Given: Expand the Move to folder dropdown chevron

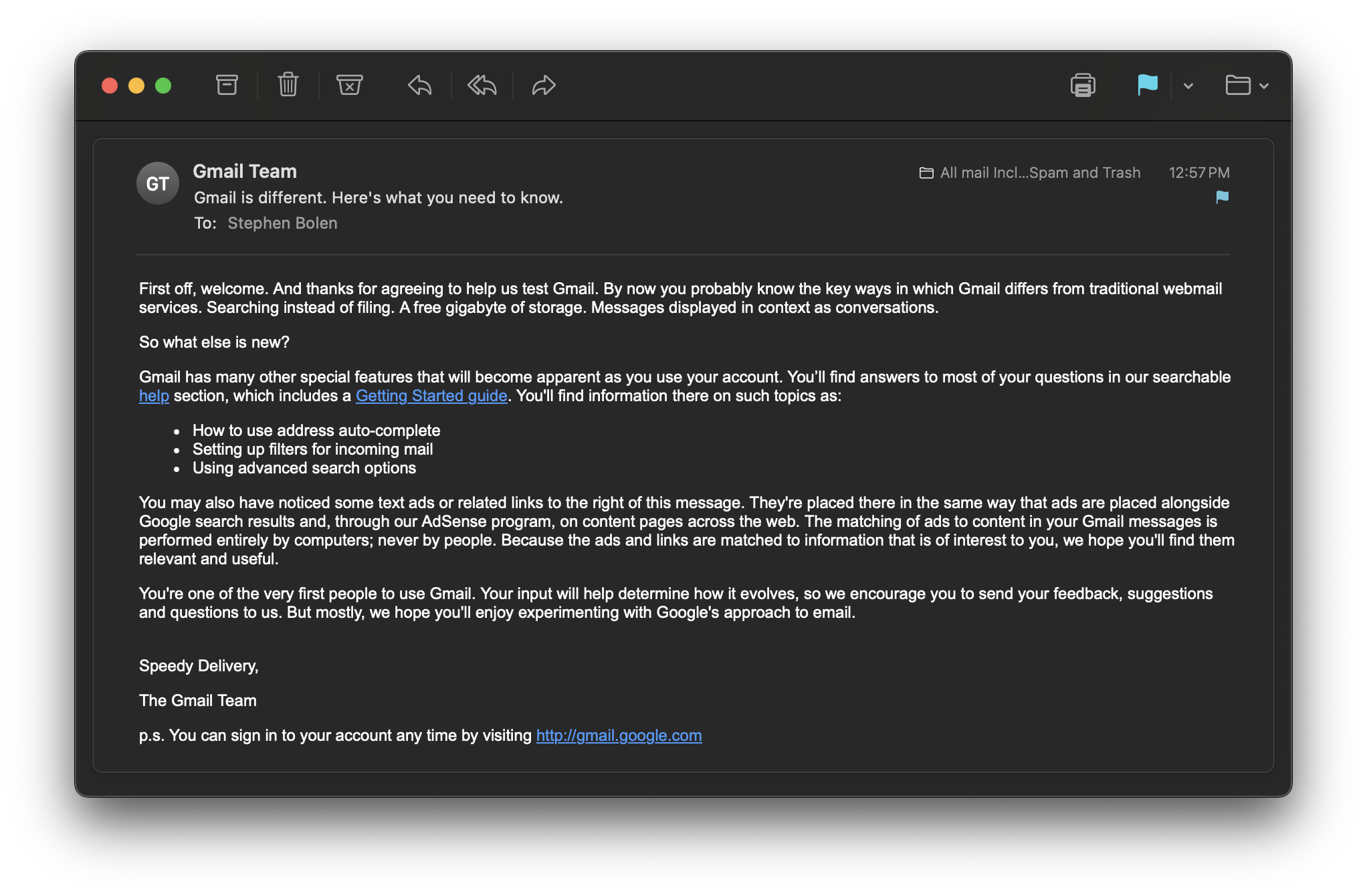Looking at the screenshot, I should tap(1264, 86).
